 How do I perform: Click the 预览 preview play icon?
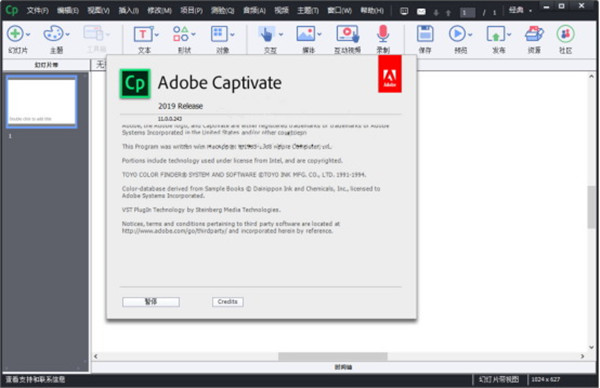[457, 34]
